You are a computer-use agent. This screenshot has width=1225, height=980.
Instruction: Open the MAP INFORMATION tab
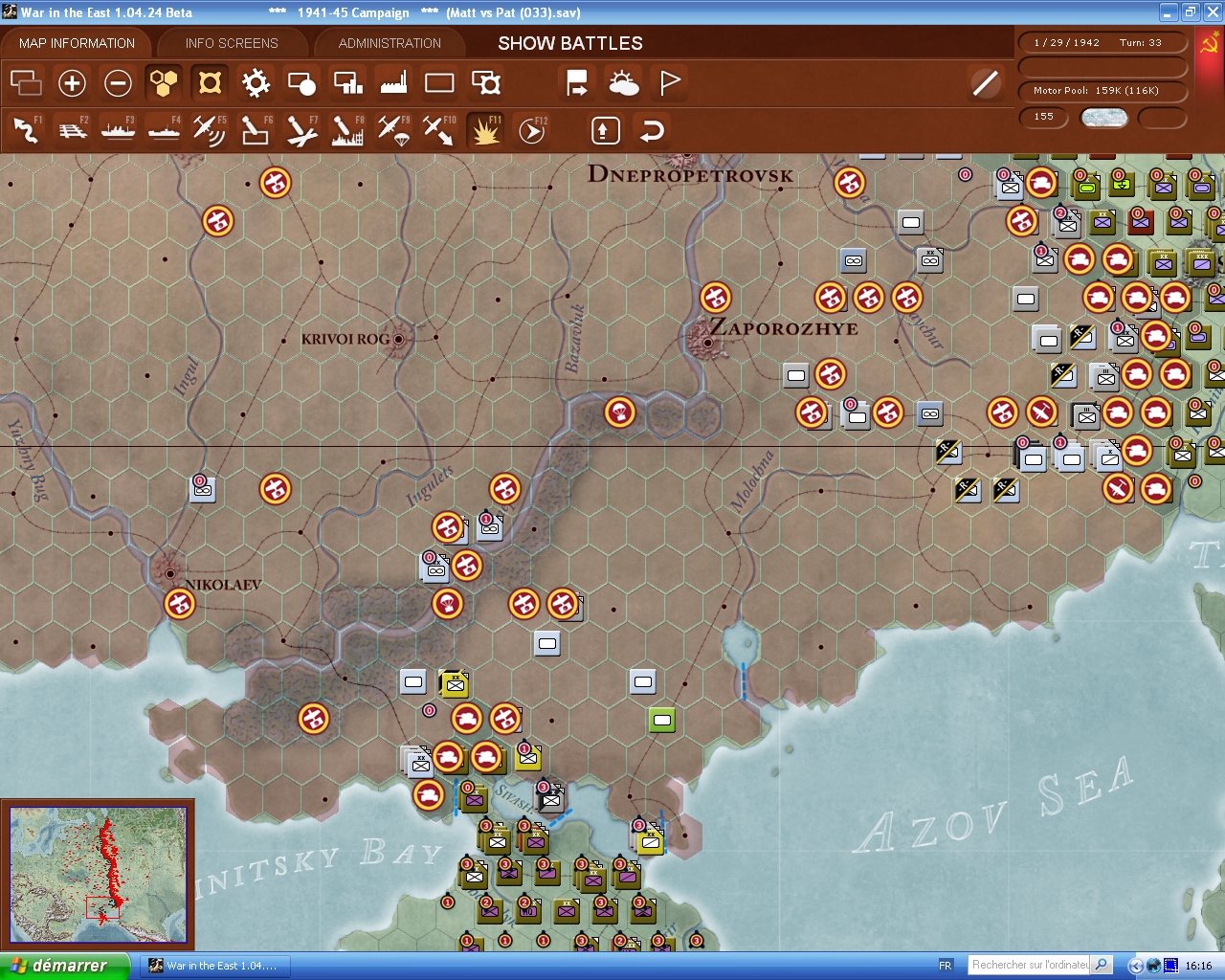tap(77, 43)
